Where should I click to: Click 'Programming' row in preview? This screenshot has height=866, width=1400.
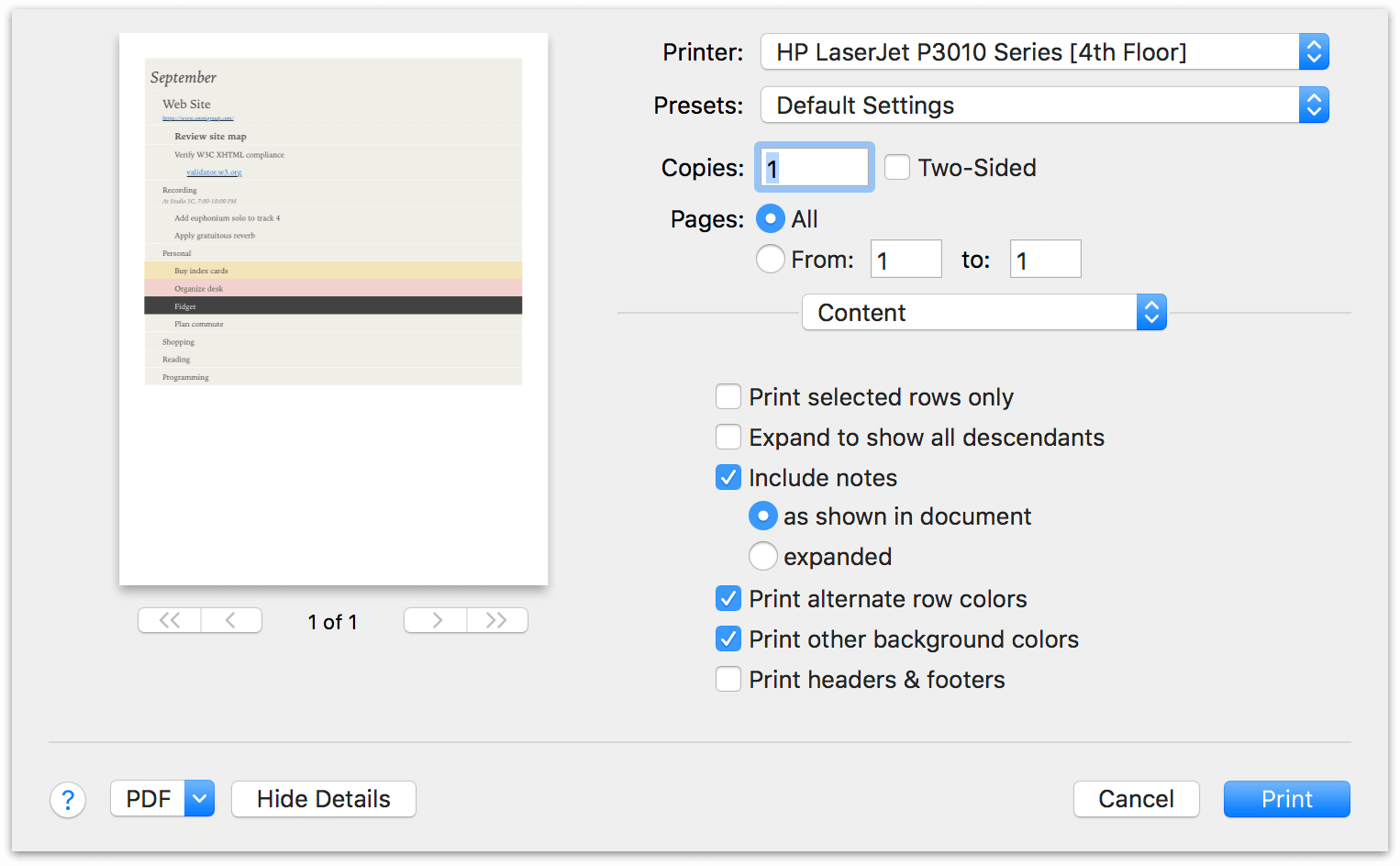(x=334, y=377)
